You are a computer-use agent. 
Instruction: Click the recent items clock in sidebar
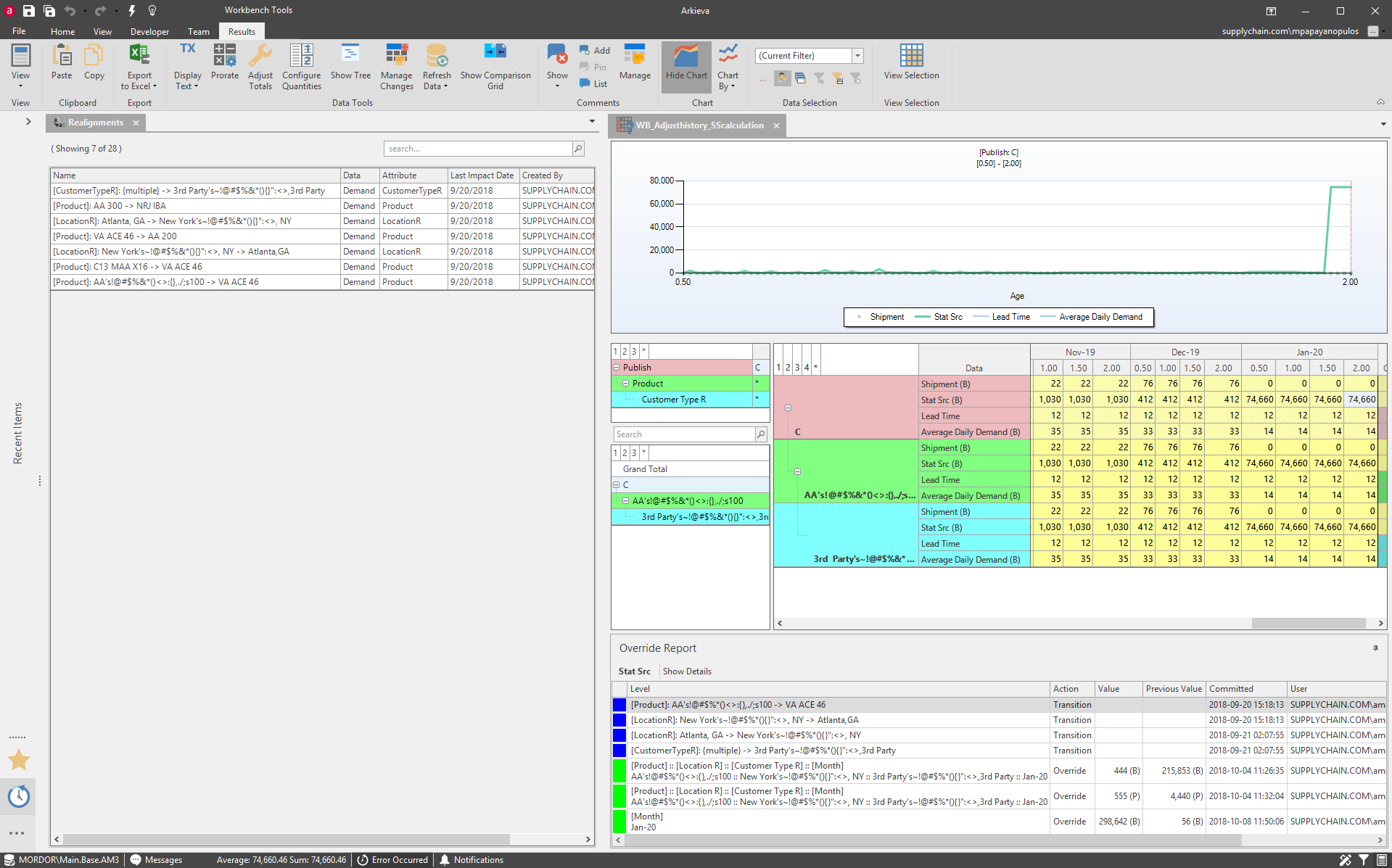coord(19,796)
